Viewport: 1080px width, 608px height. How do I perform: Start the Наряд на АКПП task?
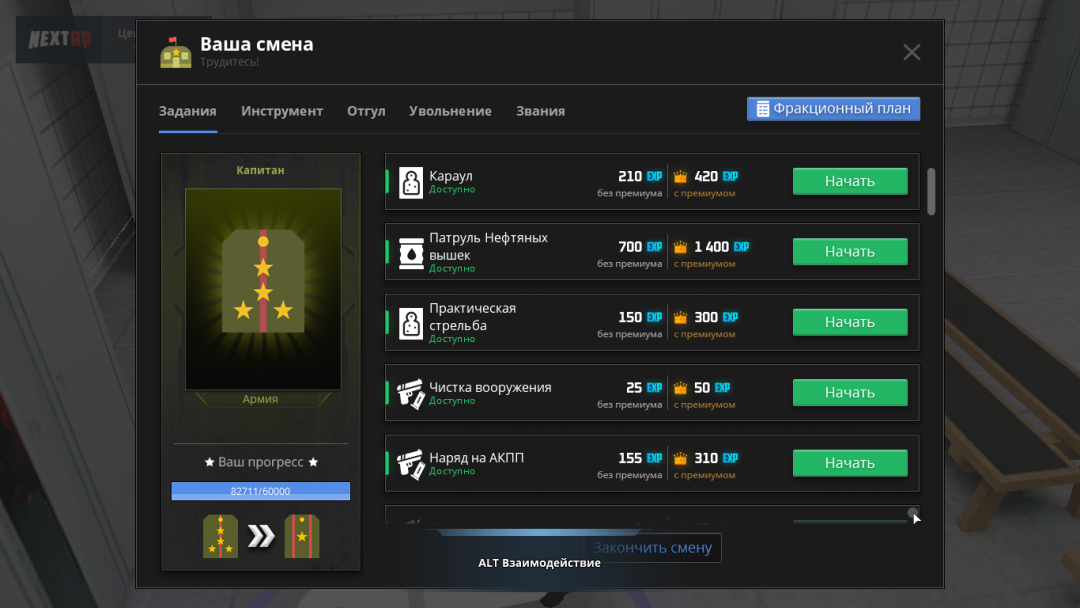point(850,463)
